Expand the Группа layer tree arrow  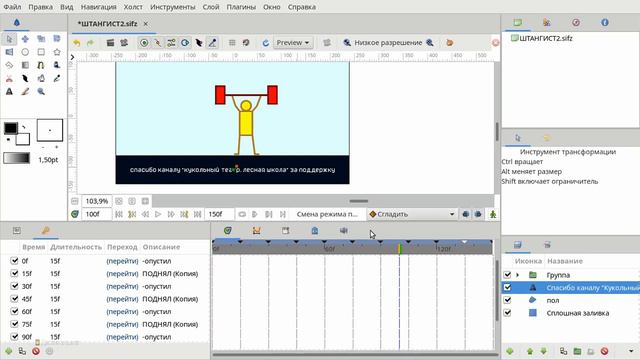coord(518,275)
